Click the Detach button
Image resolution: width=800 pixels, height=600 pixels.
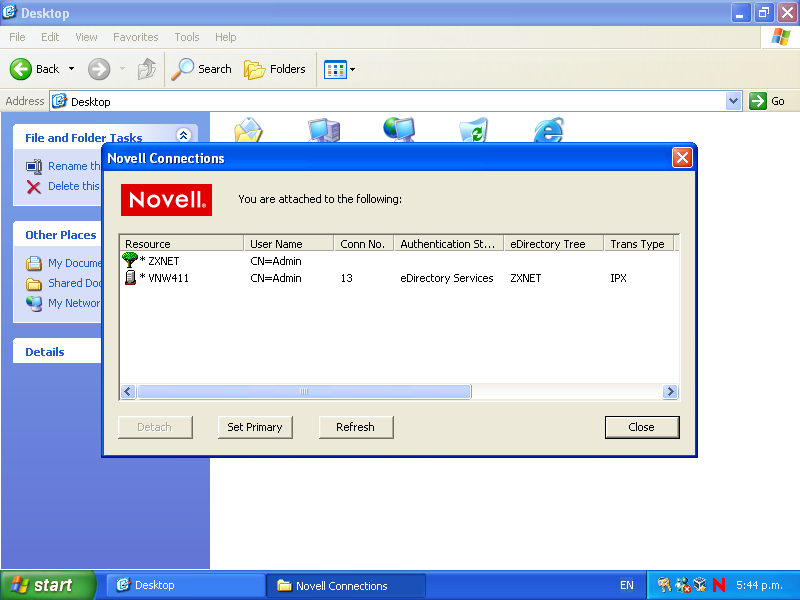(x=155, y=427)
